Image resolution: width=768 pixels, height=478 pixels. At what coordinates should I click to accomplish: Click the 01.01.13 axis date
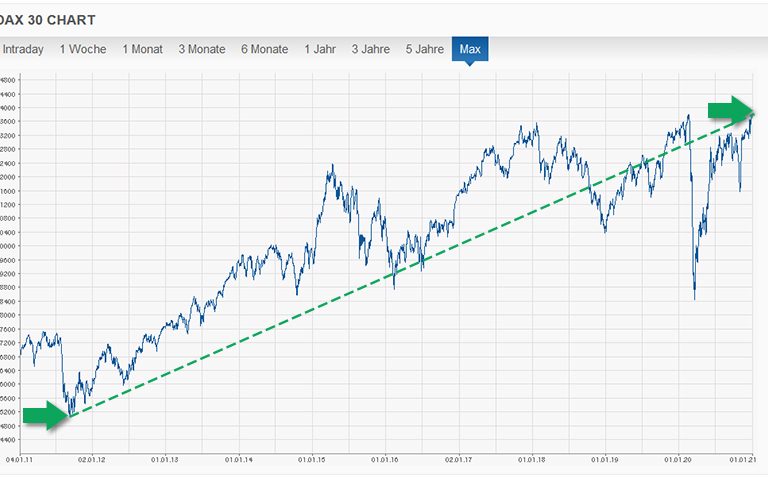[166, 460]
